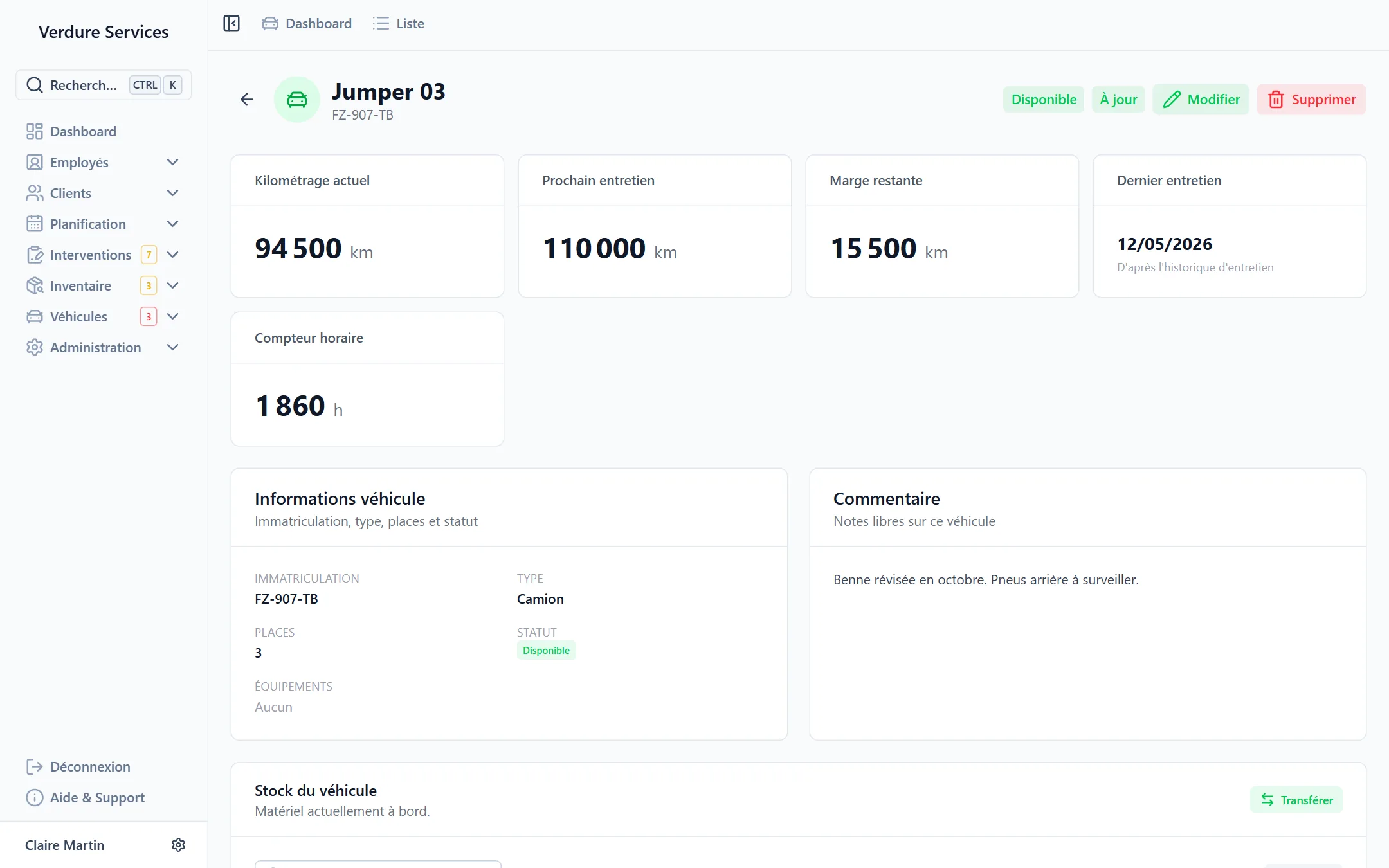Click the back arrow next to Jumper 03
This screenshot has width=1389, height=868.
247,99
